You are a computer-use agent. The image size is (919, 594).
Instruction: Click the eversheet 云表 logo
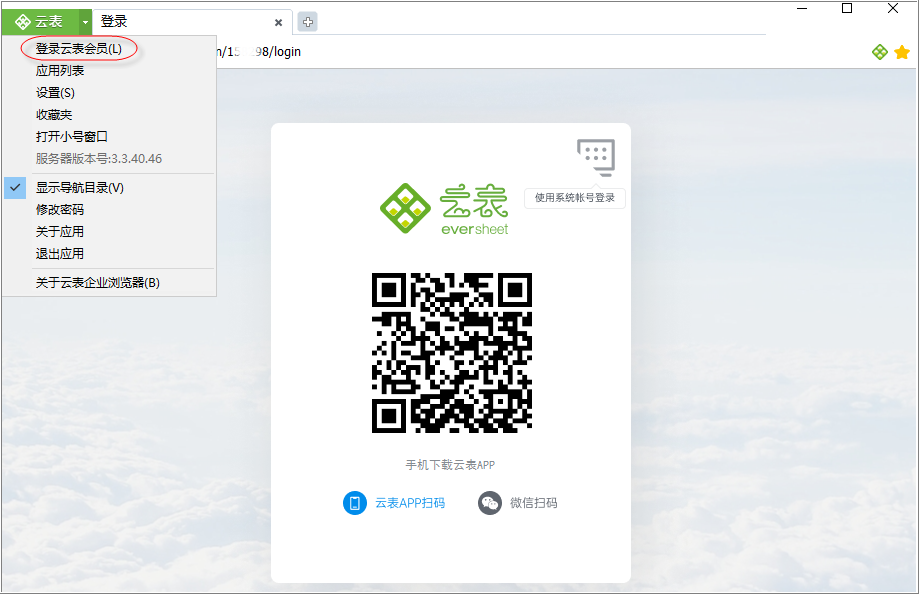click(x=444, y=209)
